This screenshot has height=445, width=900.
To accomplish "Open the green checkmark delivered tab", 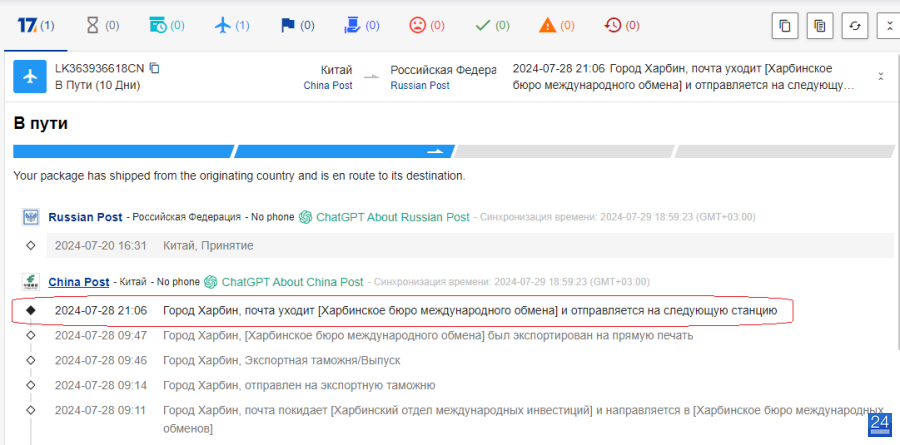I will tap(492, 26).
